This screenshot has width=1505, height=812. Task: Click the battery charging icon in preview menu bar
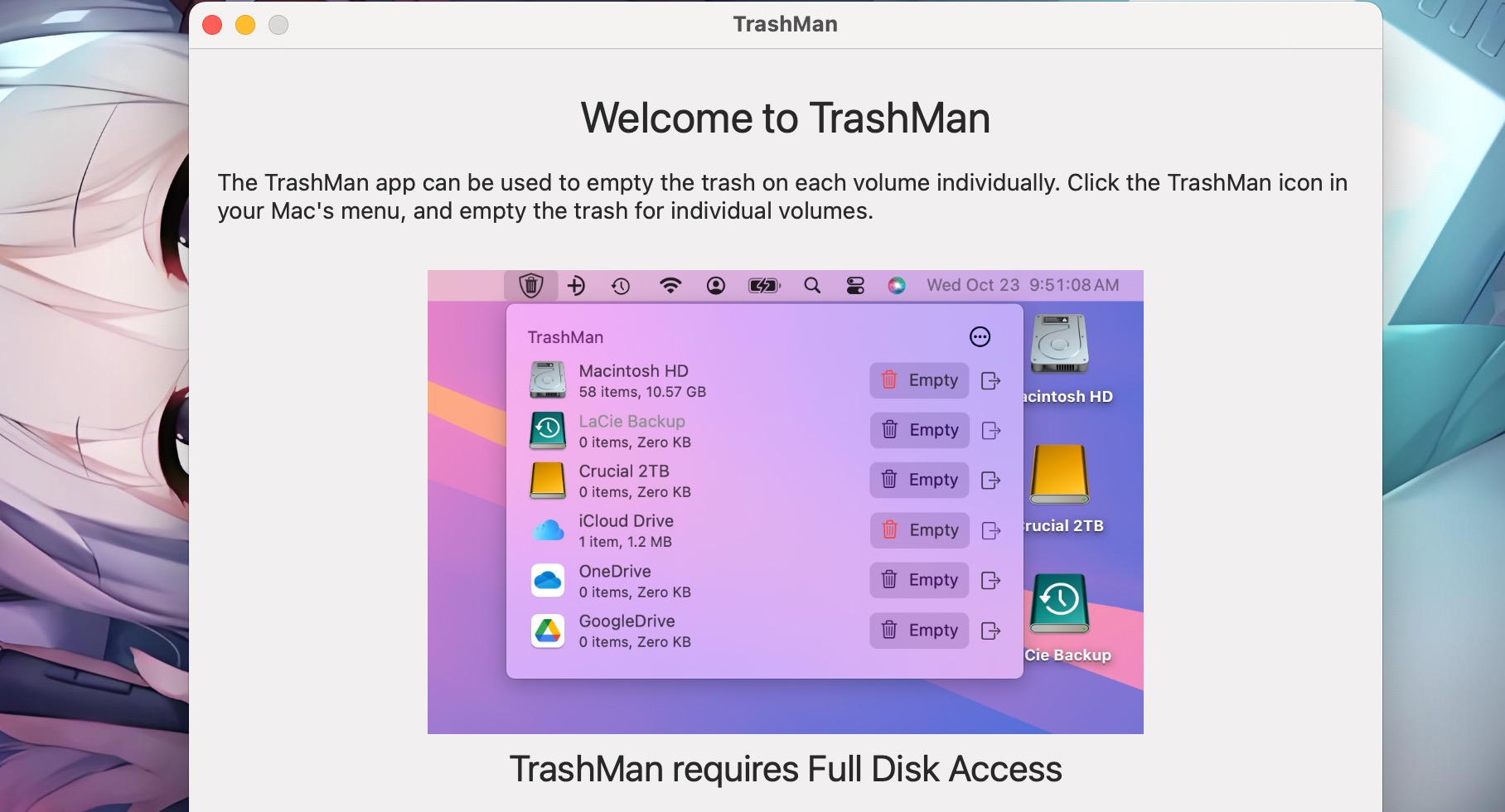tap(764, 286)
